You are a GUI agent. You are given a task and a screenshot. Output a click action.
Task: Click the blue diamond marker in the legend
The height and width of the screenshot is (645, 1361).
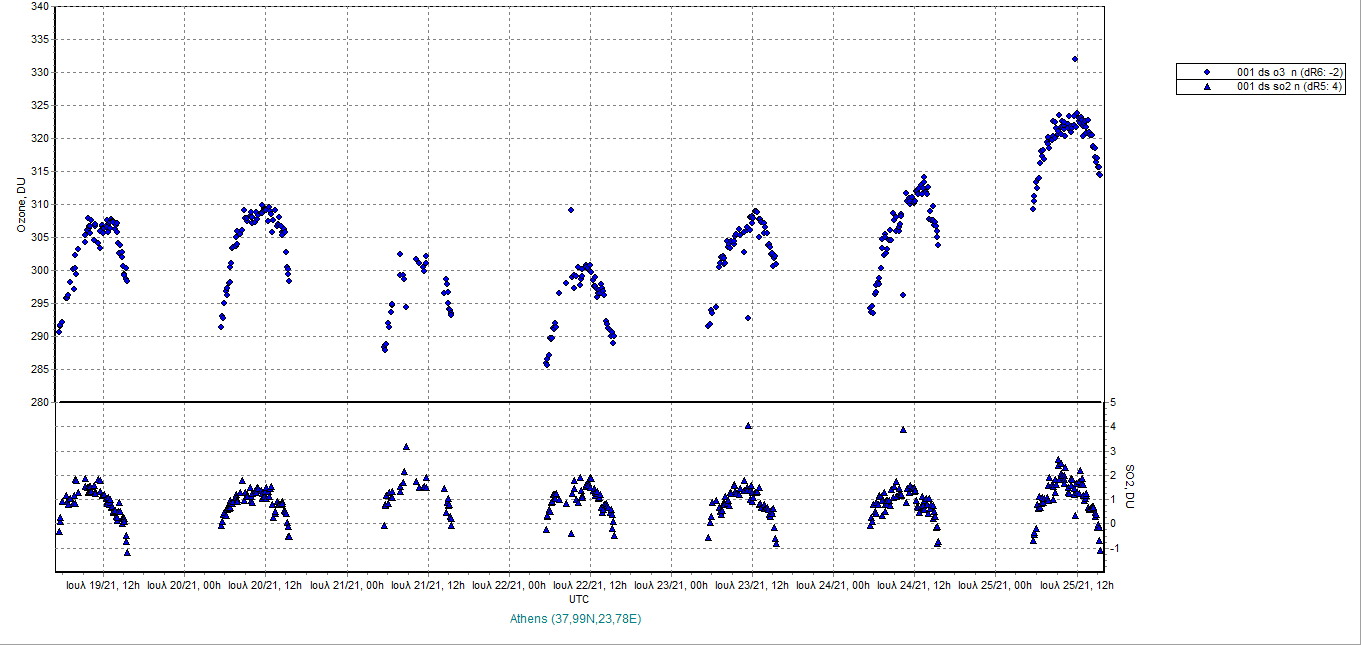1207,72
